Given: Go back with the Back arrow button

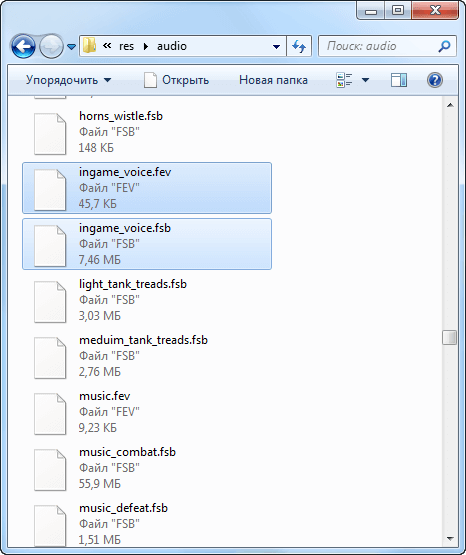Looking at the screenshot, I should pos(23,46).
